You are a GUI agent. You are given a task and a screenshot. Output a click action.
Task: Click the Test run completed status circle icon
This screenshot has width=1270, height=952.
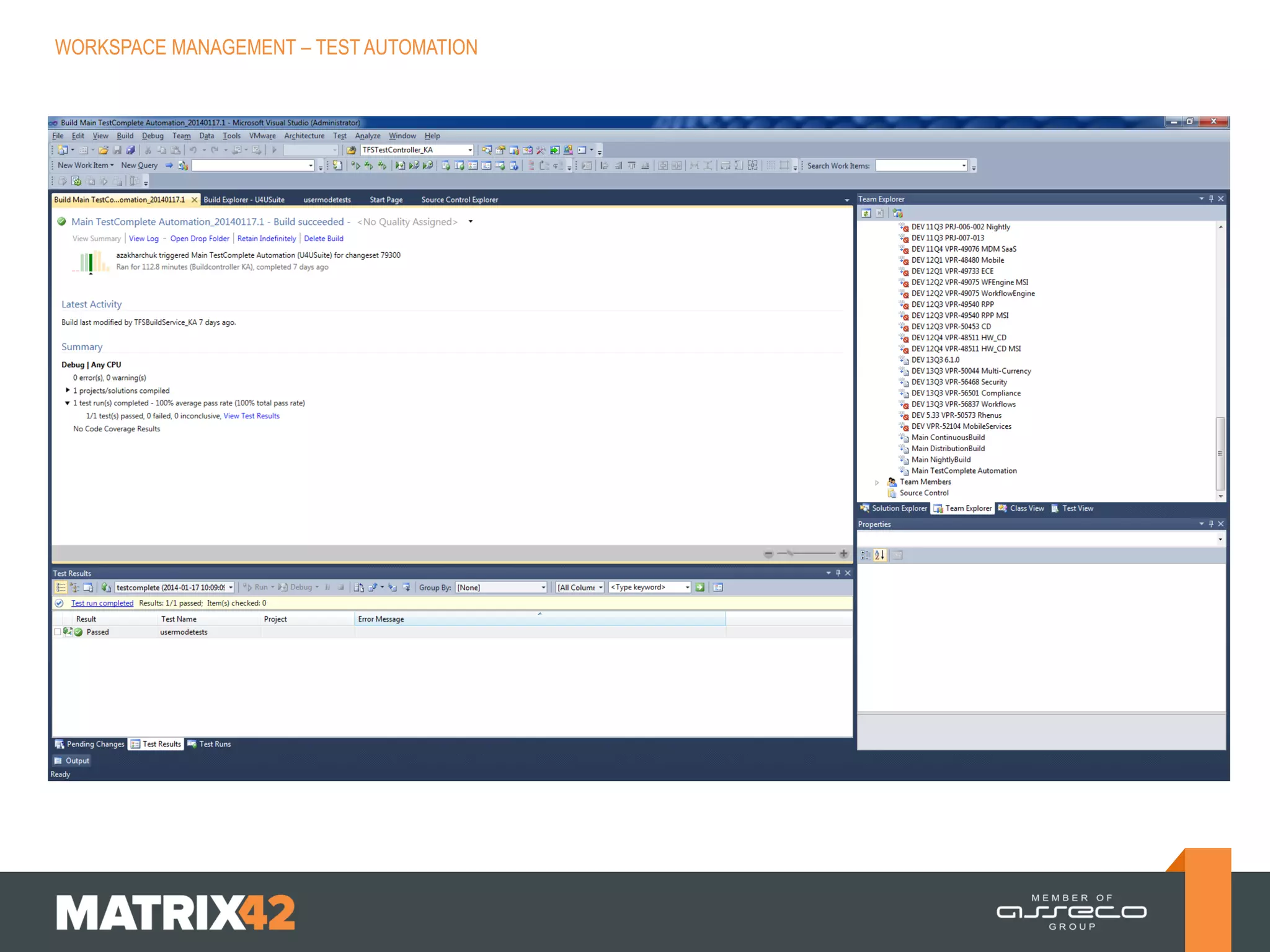pyautogui.click(x=60, y=603)
